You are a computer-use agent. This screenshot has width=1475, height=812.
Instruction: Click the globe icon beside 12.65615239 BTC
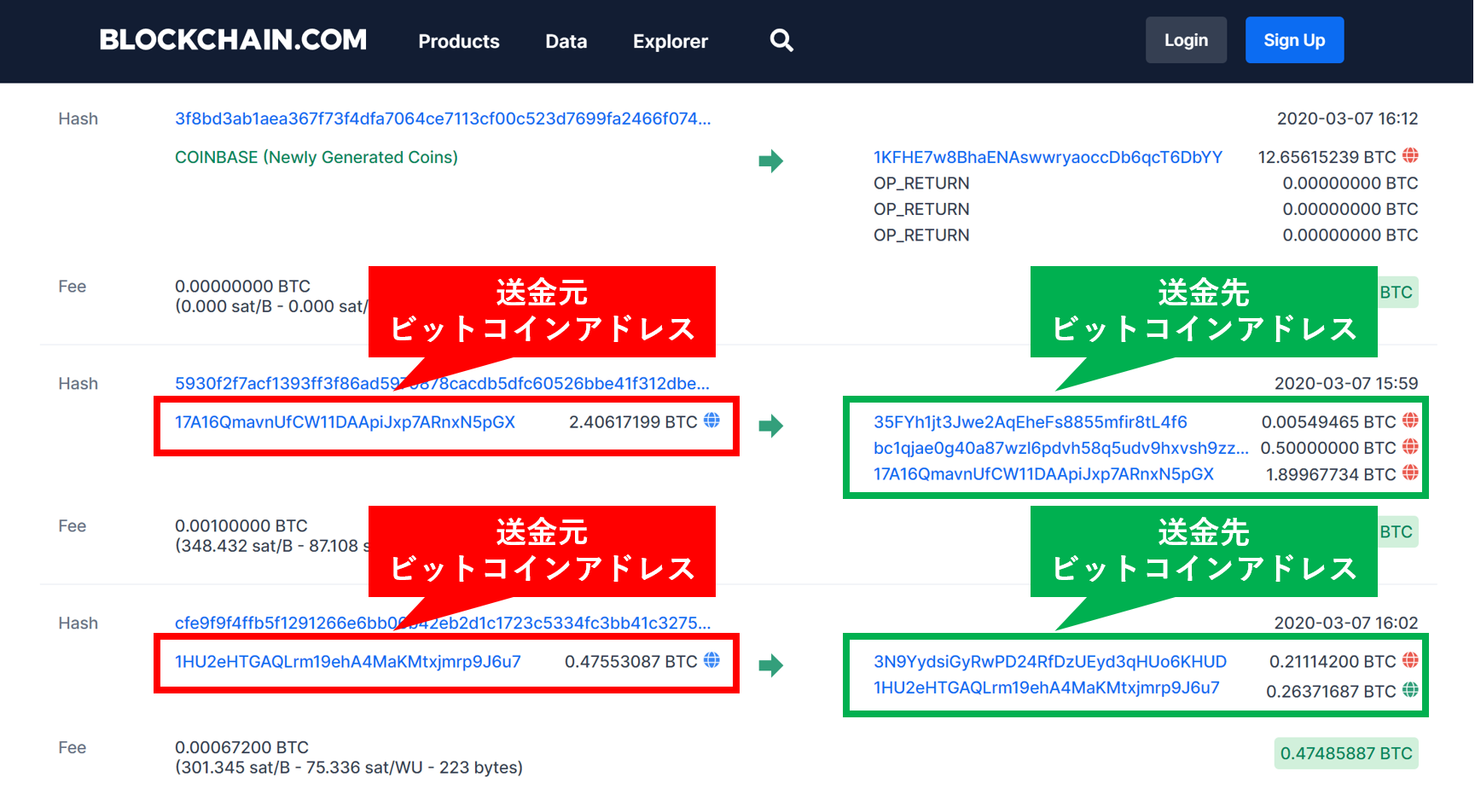[1412, 156]
